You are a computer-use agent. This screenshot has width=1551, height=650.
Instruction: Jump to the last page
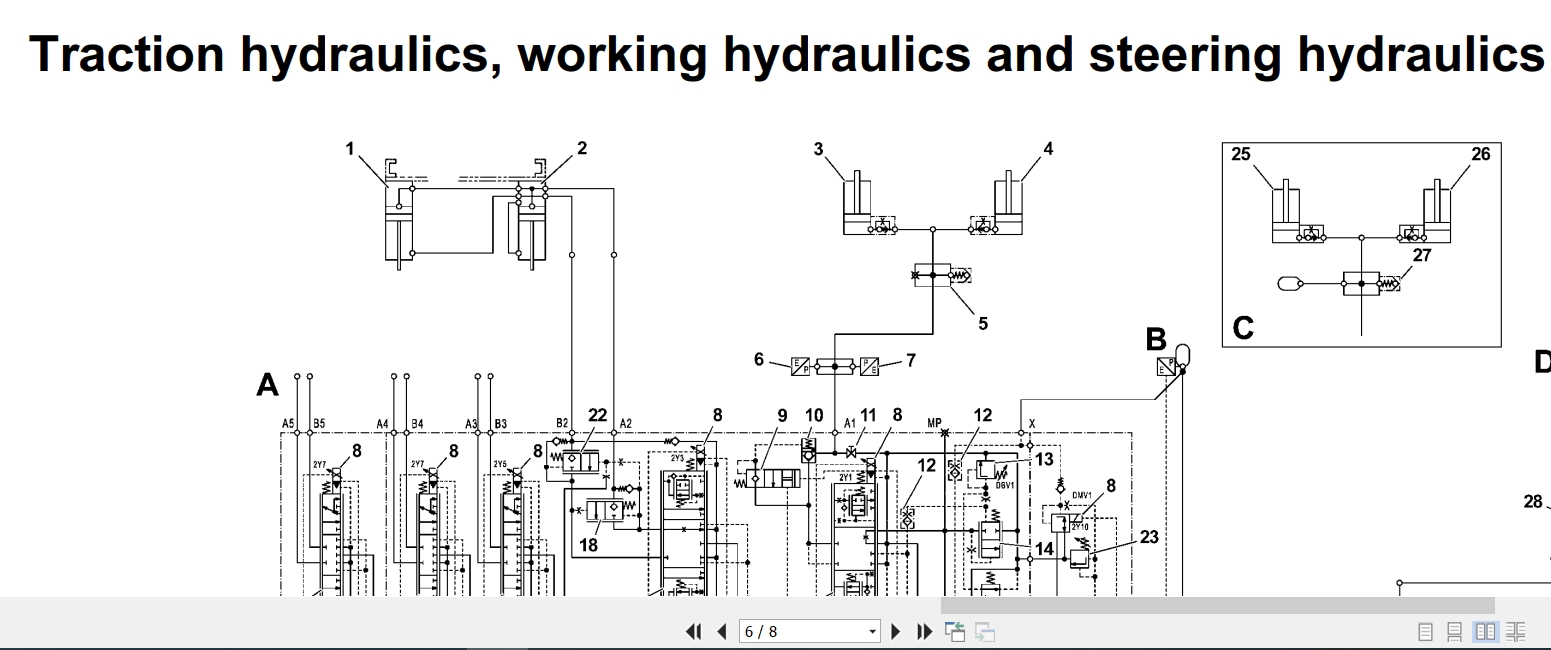[x=924, y=631]
